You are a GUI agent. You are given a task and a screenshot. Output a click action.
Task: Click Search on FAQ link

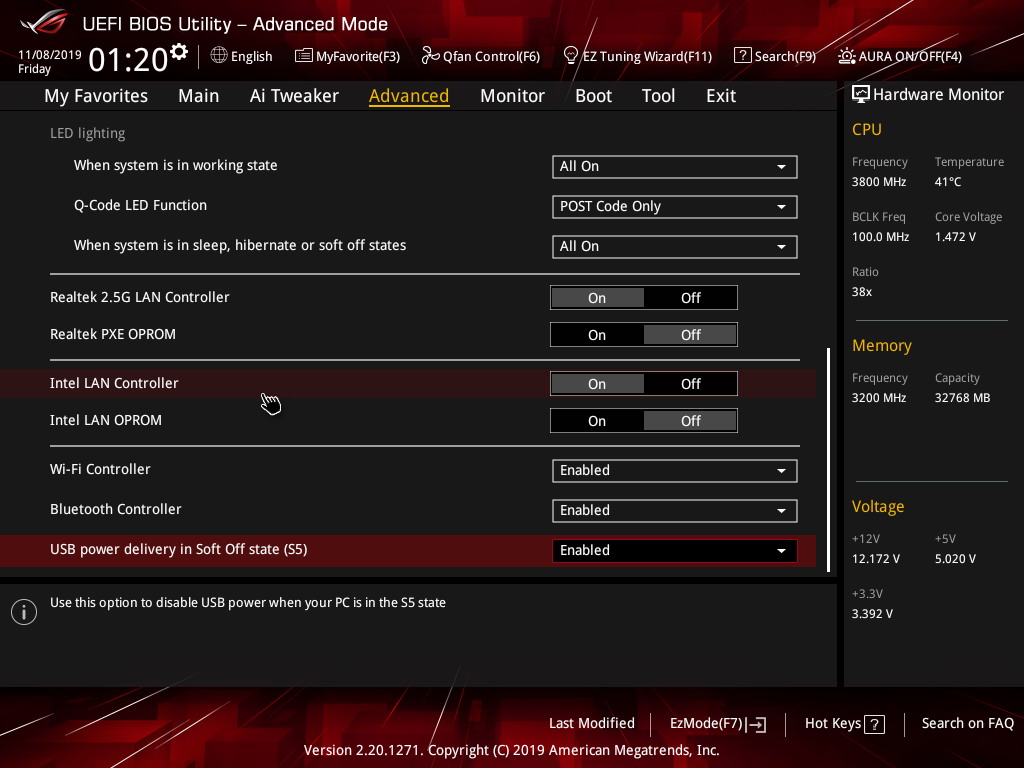967,724
